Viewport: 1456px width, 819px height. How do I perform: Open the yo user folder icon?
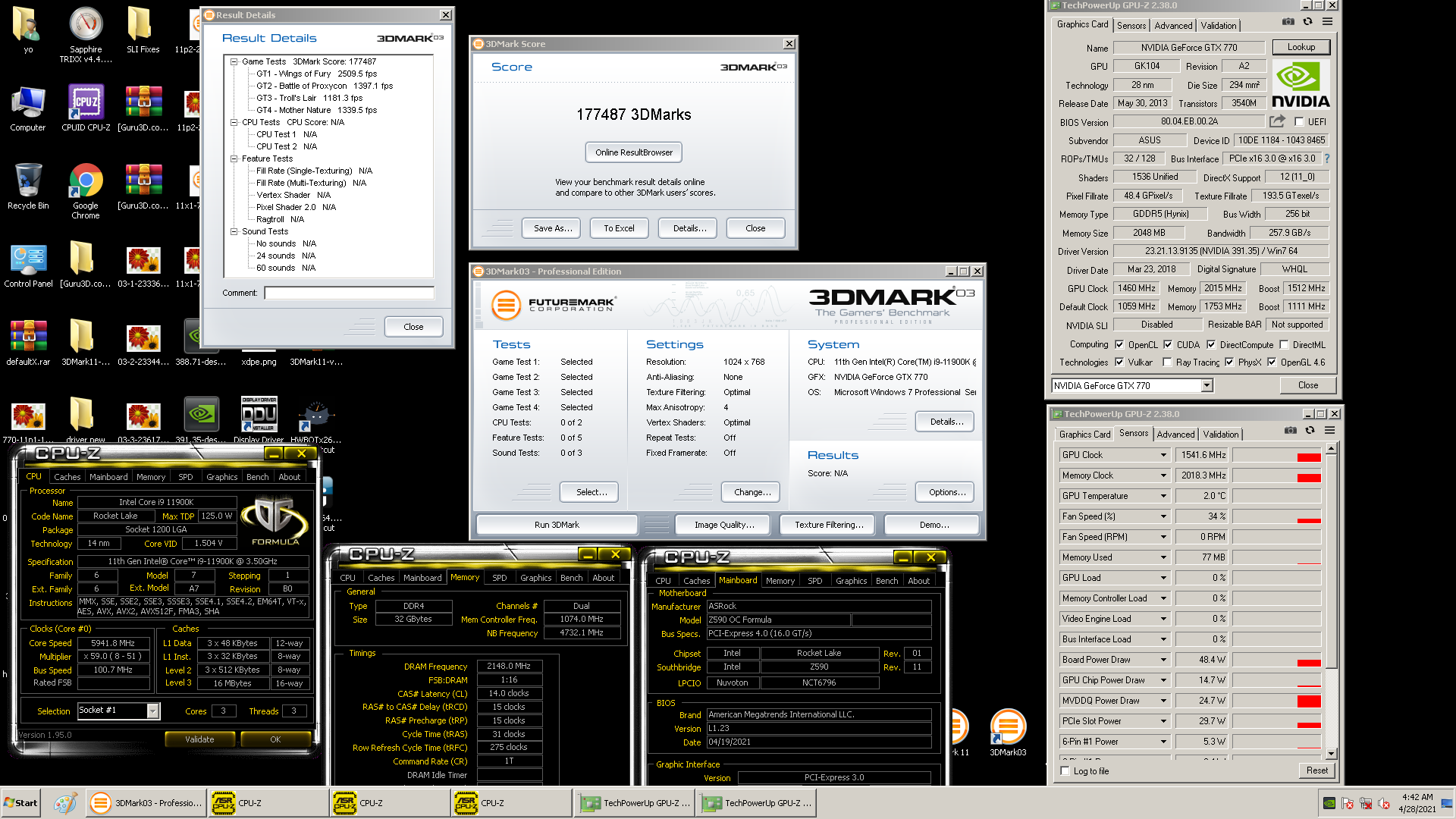tap(28, 30)
